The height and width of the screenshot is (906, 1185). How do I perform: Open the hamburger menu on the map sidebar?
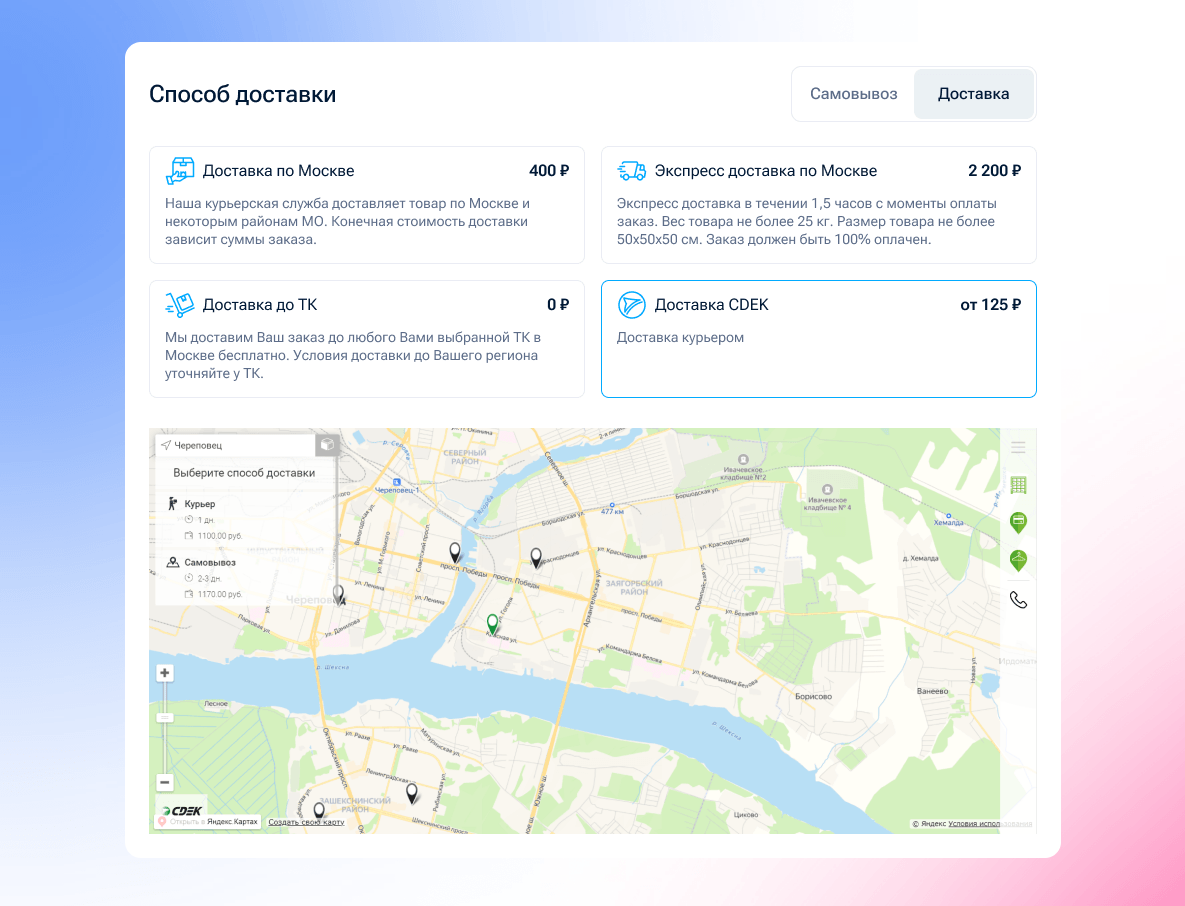tap(1018, 447)
